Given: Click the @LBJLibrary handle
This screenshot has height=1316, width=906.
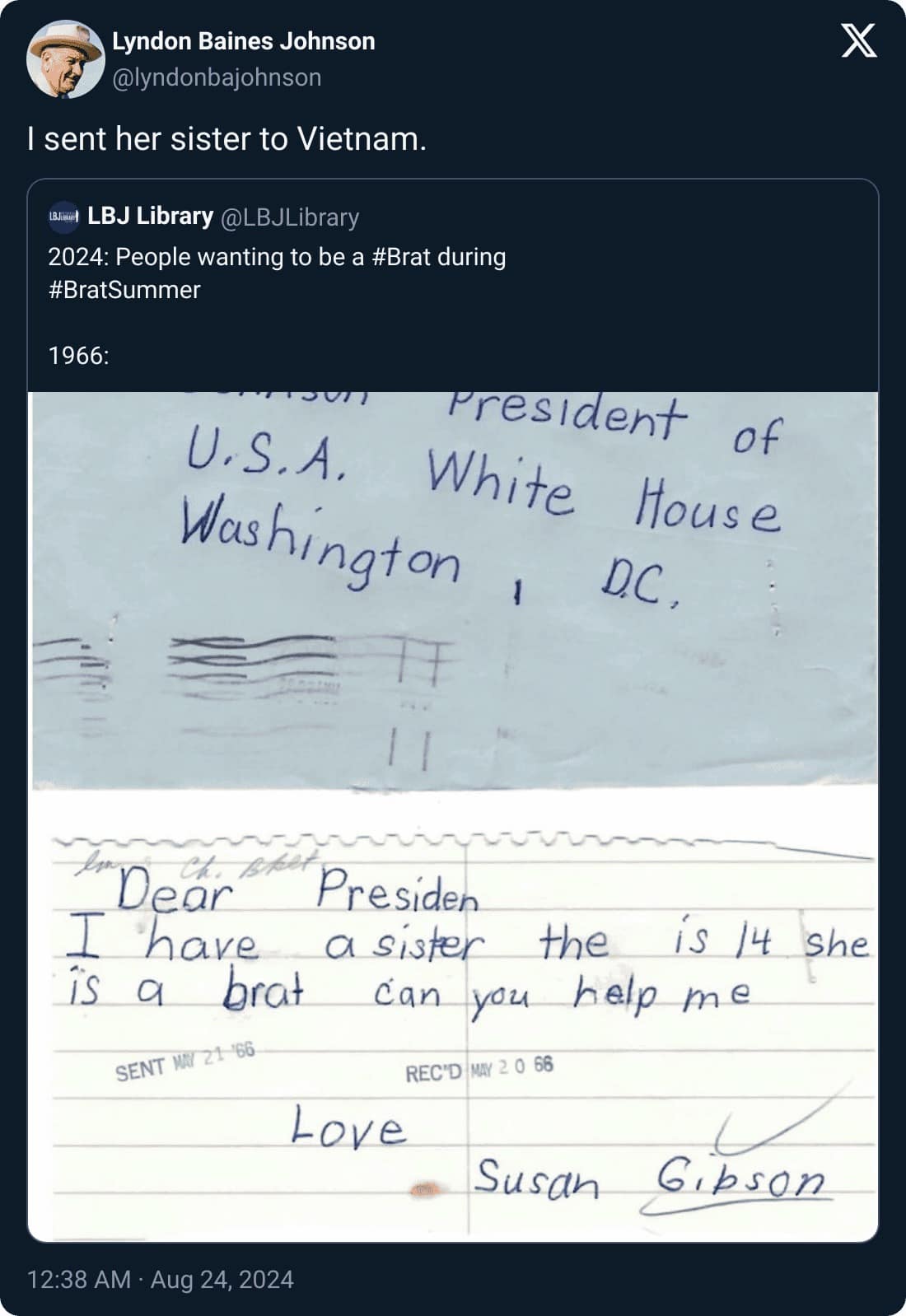Looking at the screenshot, I should click(x=290, y=217).
